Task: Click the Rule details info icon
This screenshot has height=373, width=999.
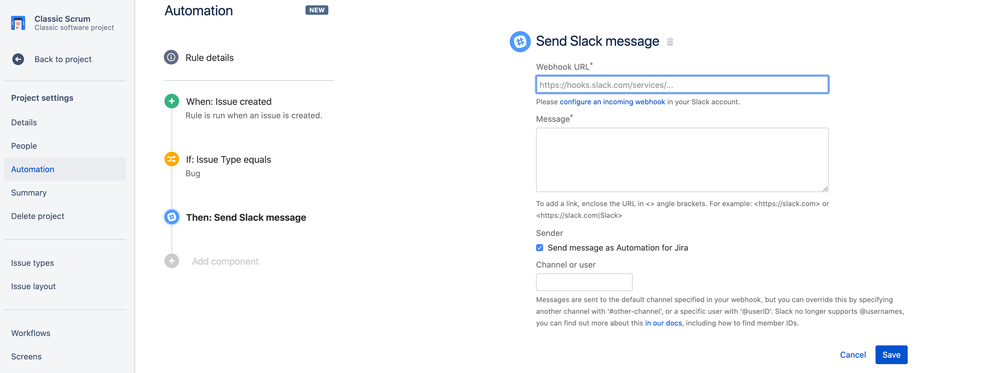Action: pyautogui.click(x=171, y=57)
